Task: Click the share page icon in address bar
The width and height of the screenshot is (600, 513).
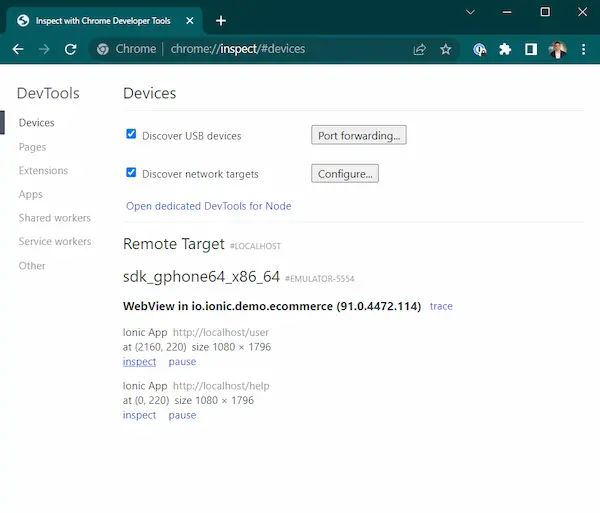Action: 420,49
